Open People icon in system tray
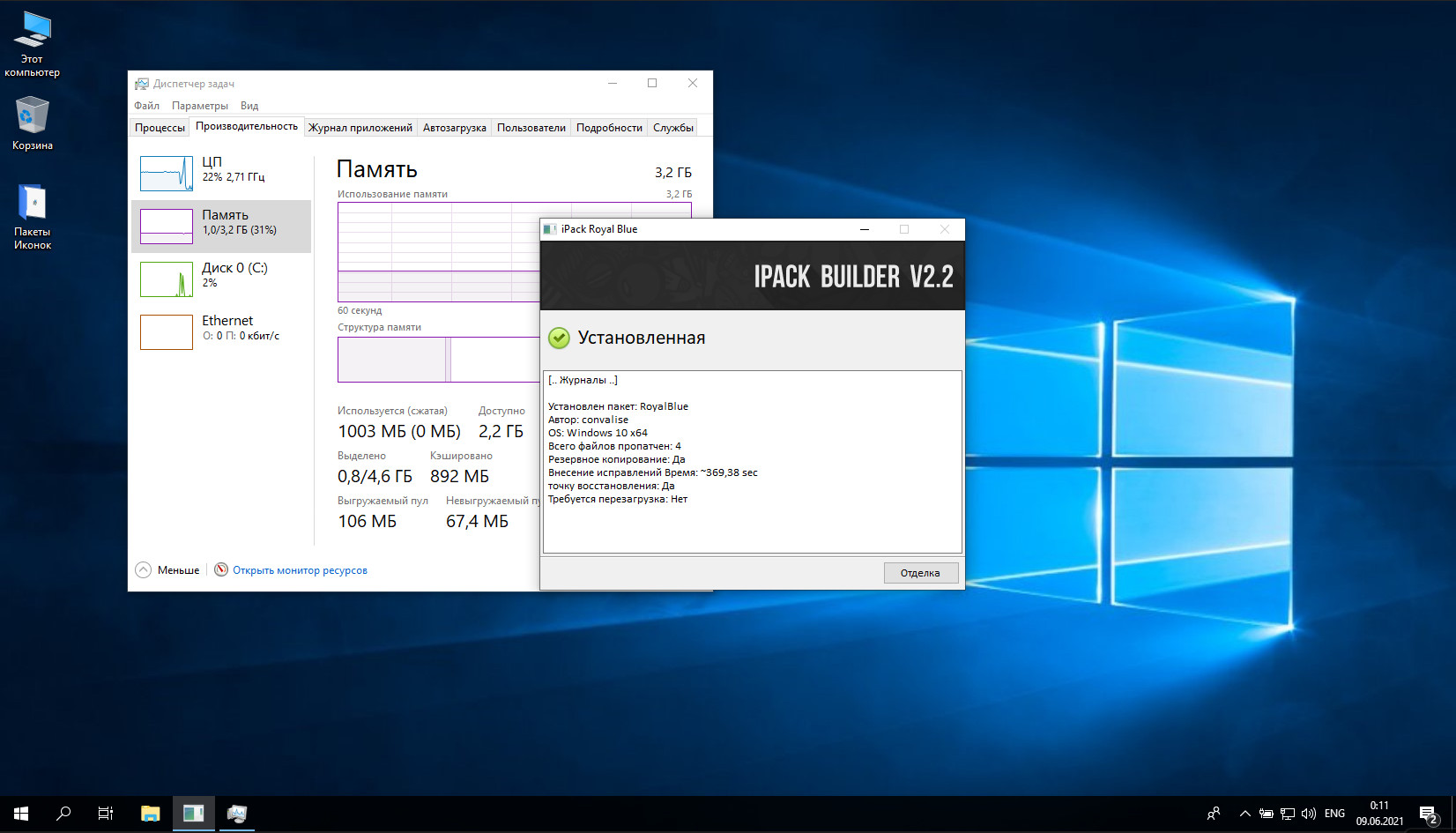 click(1214, 814)
